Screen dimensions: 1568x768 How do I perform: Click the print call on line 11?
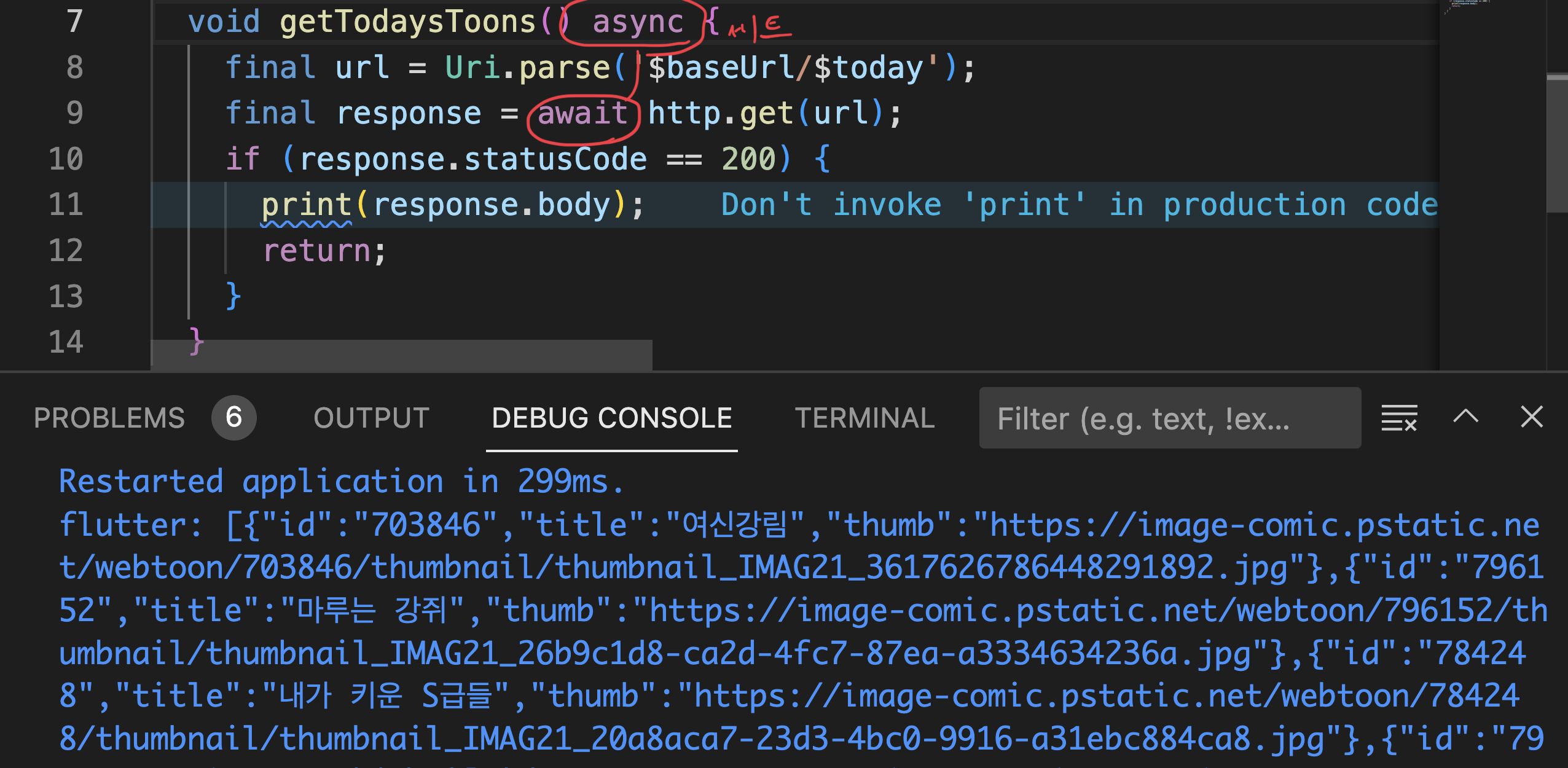[306, 205]
